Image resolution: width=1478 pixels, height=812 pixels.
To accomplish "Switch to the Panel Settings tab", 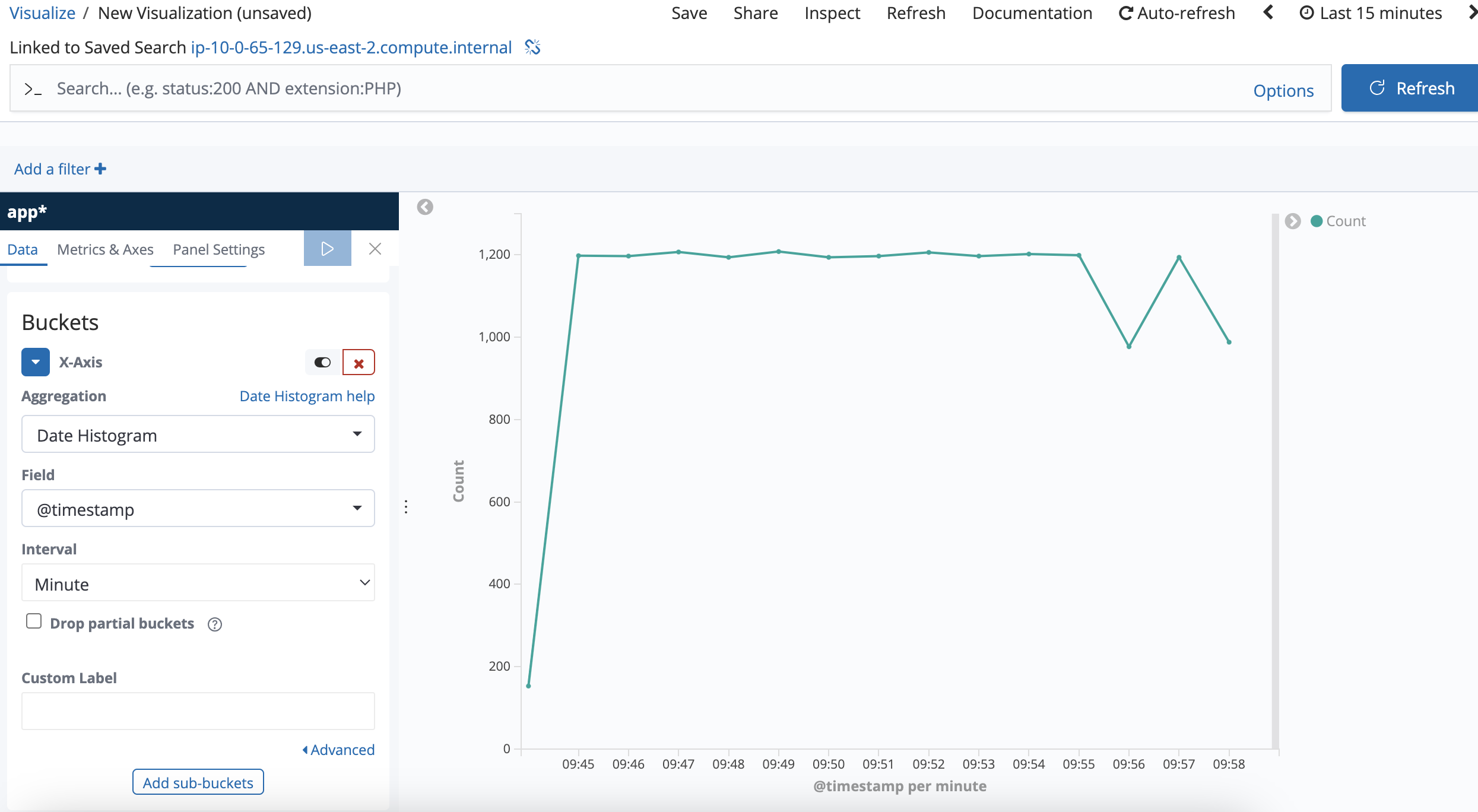I will tap(218, 250).
